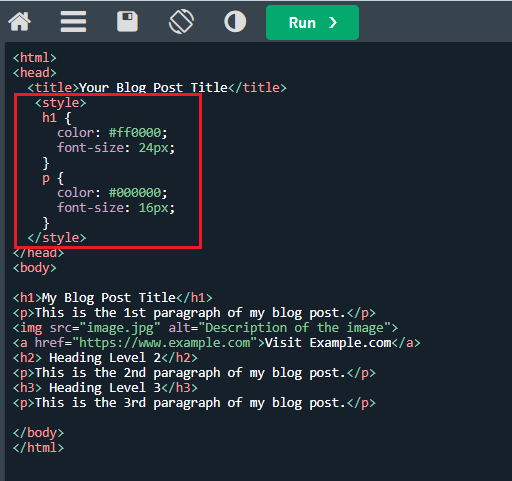Click the opening <head> tag line
The width and height of the screenshot is (512, 481).
pos(35,73)
